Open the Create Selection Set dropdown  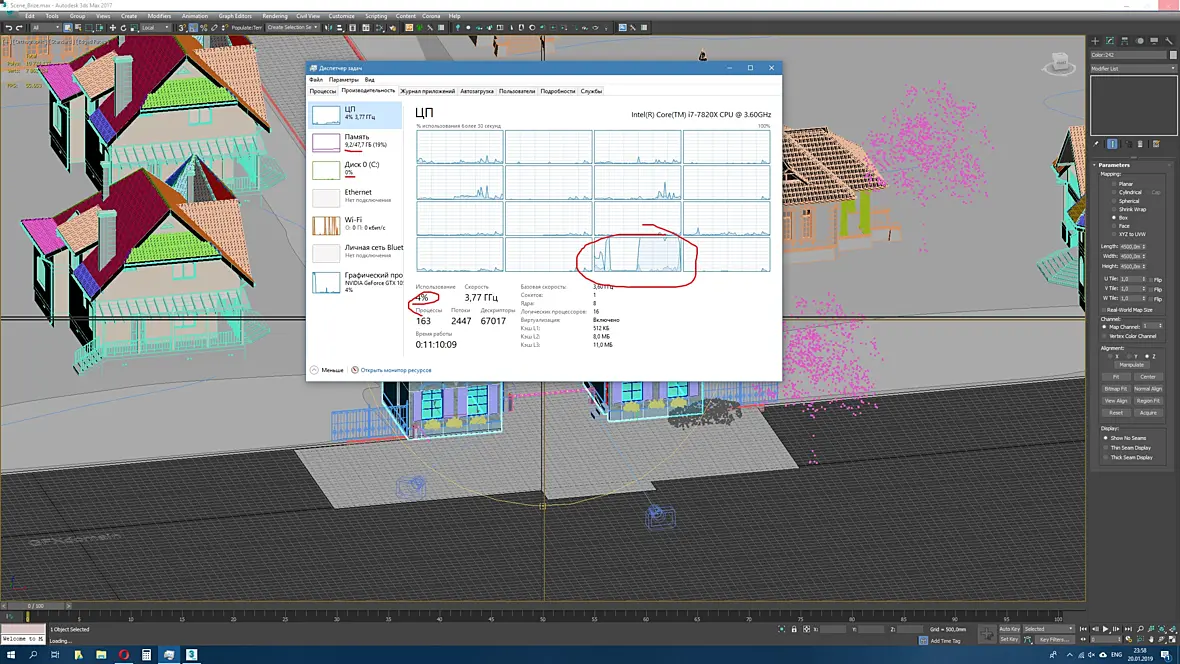point(293,28)
